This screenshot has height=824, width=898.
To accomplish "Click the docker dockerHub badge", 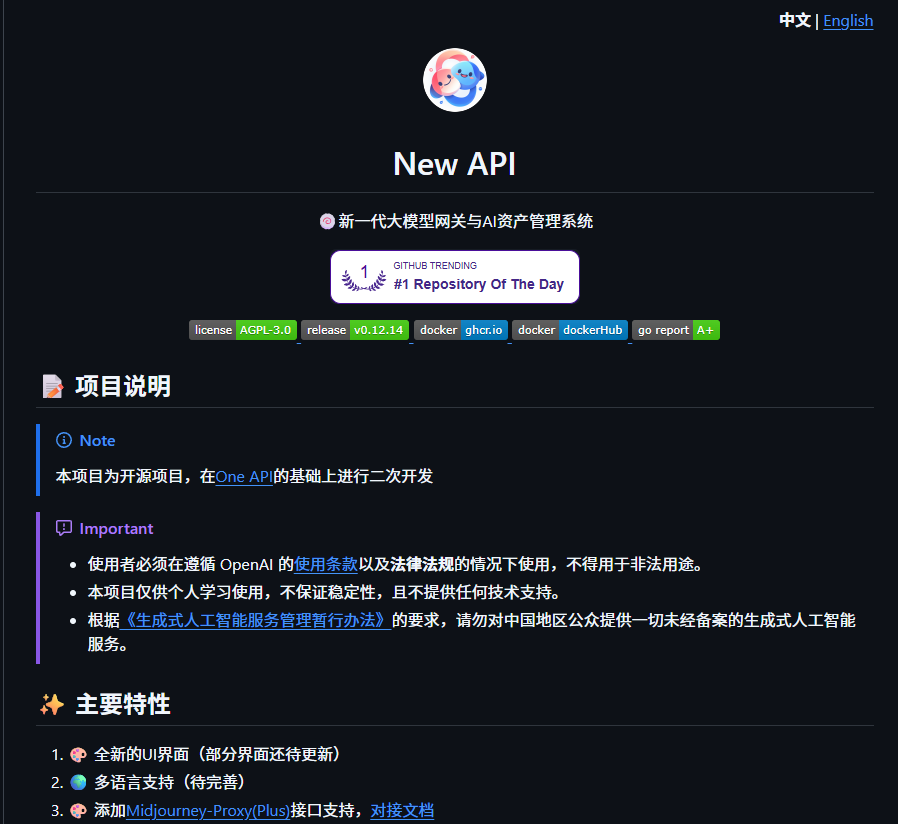I will [570, 330].
